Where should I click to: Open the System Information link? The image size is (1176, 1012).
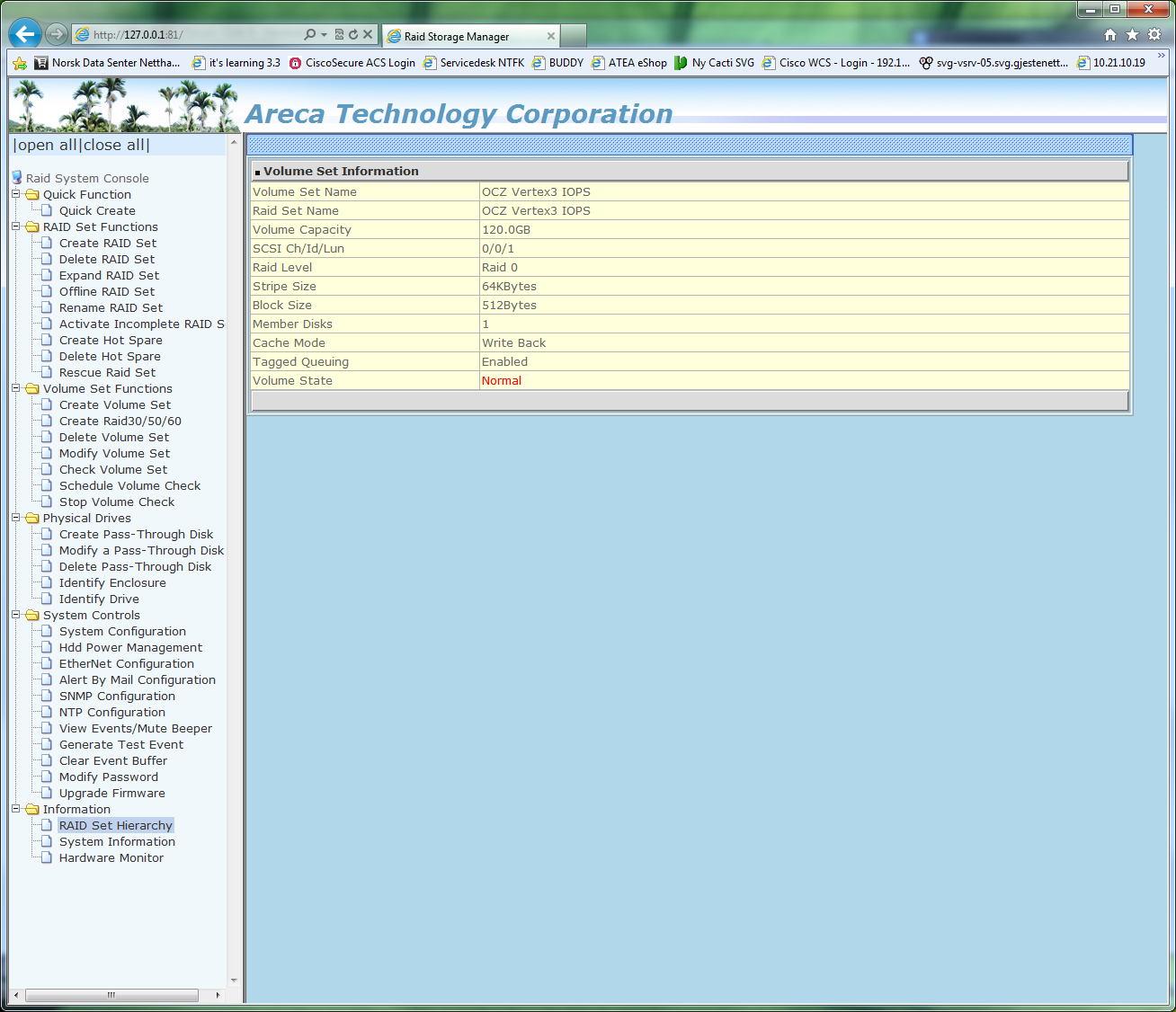point(117,841)
